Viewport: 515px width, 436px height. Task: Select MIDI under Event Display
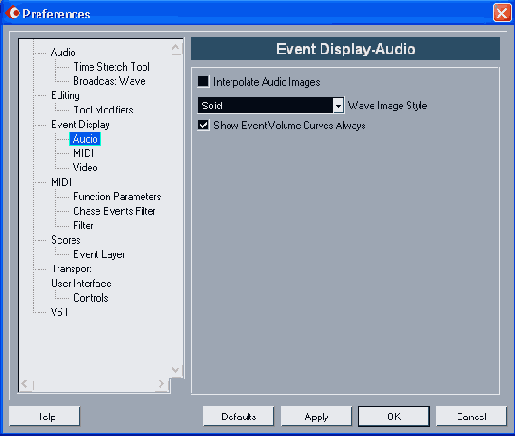[83, 153]
